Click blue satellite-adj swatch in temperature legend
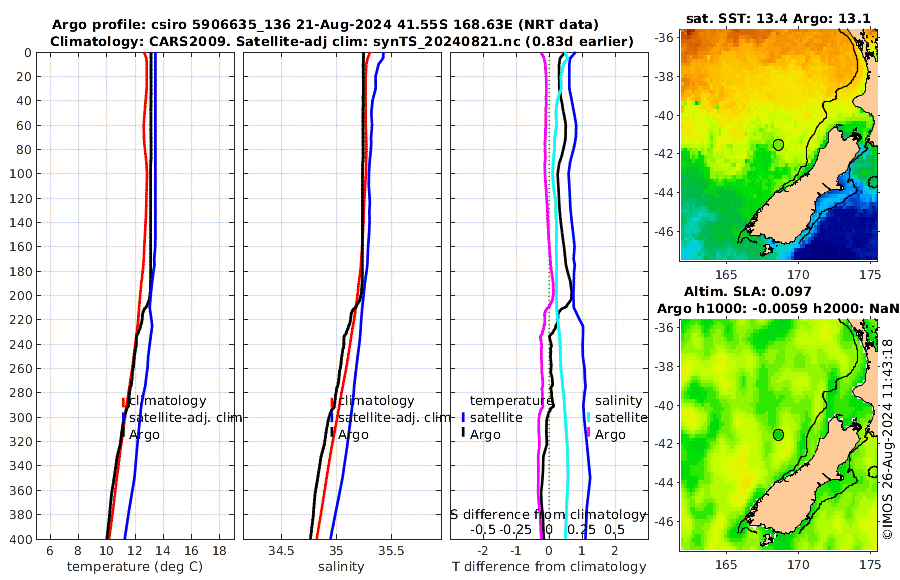 coord(123,417)
